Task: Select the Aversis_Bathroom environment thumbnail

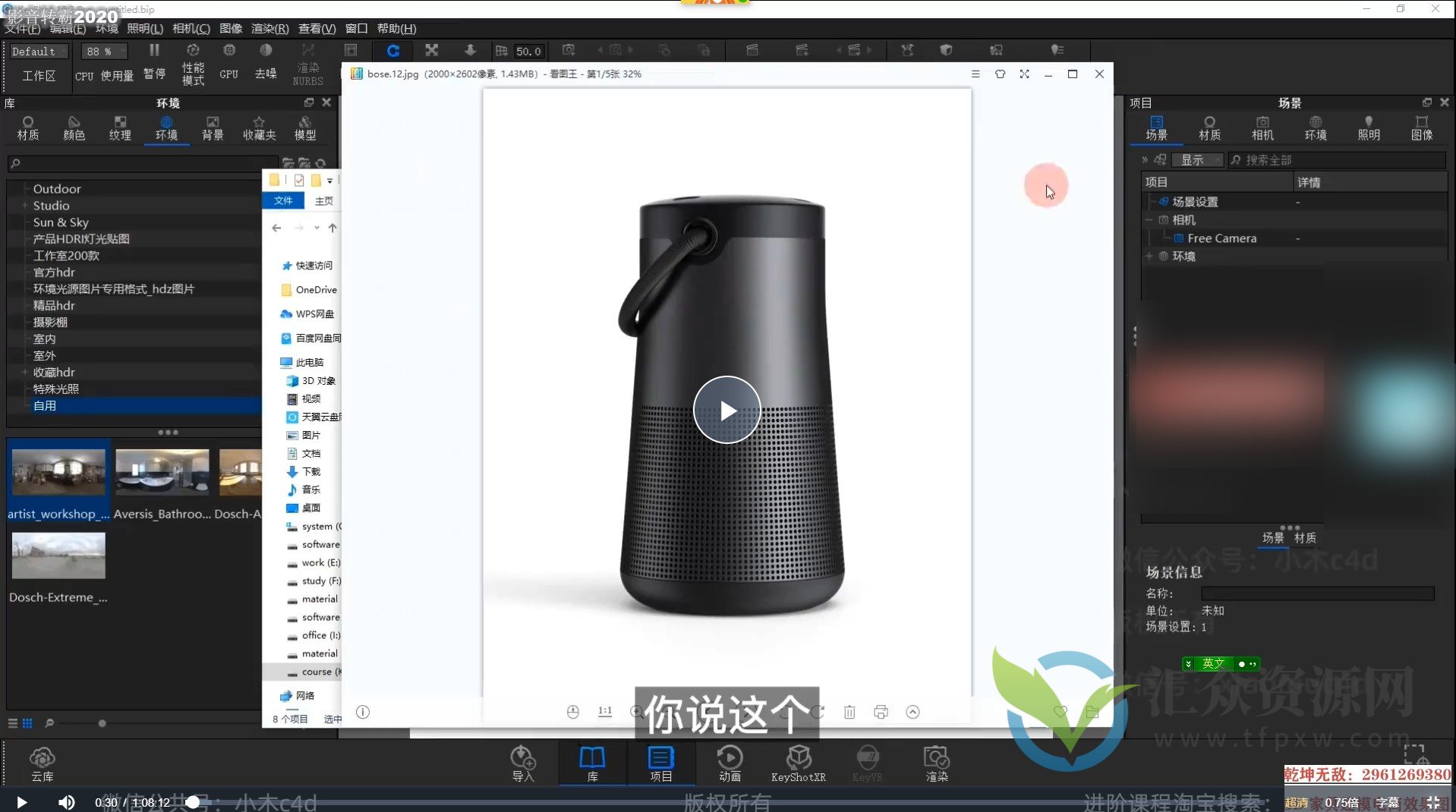Action: pyautogui.click(x=162, y=473)
